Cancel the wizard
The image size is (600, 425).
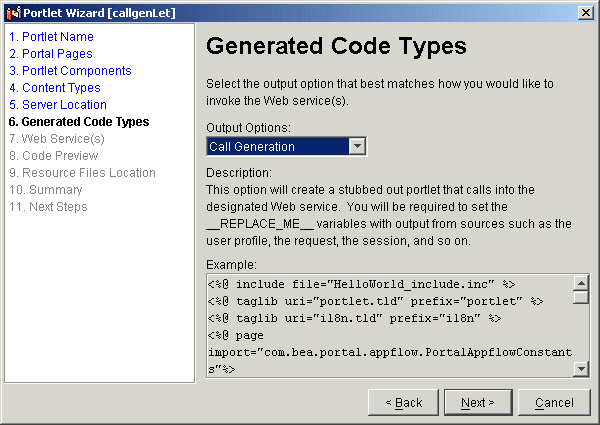tap(554, 403)
